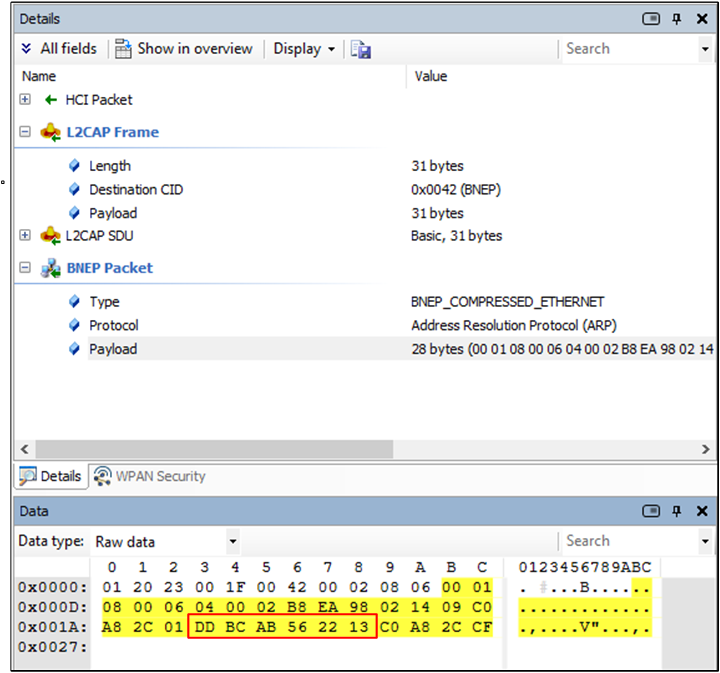Click the Show in overview calendar icon
The image size is (720, 673).
123,49
